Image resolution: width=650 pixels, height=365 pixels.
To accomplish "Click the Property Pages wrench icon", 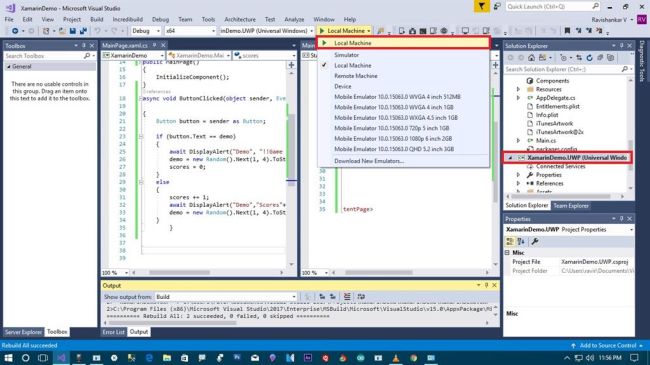I will [x=535, y=241].
